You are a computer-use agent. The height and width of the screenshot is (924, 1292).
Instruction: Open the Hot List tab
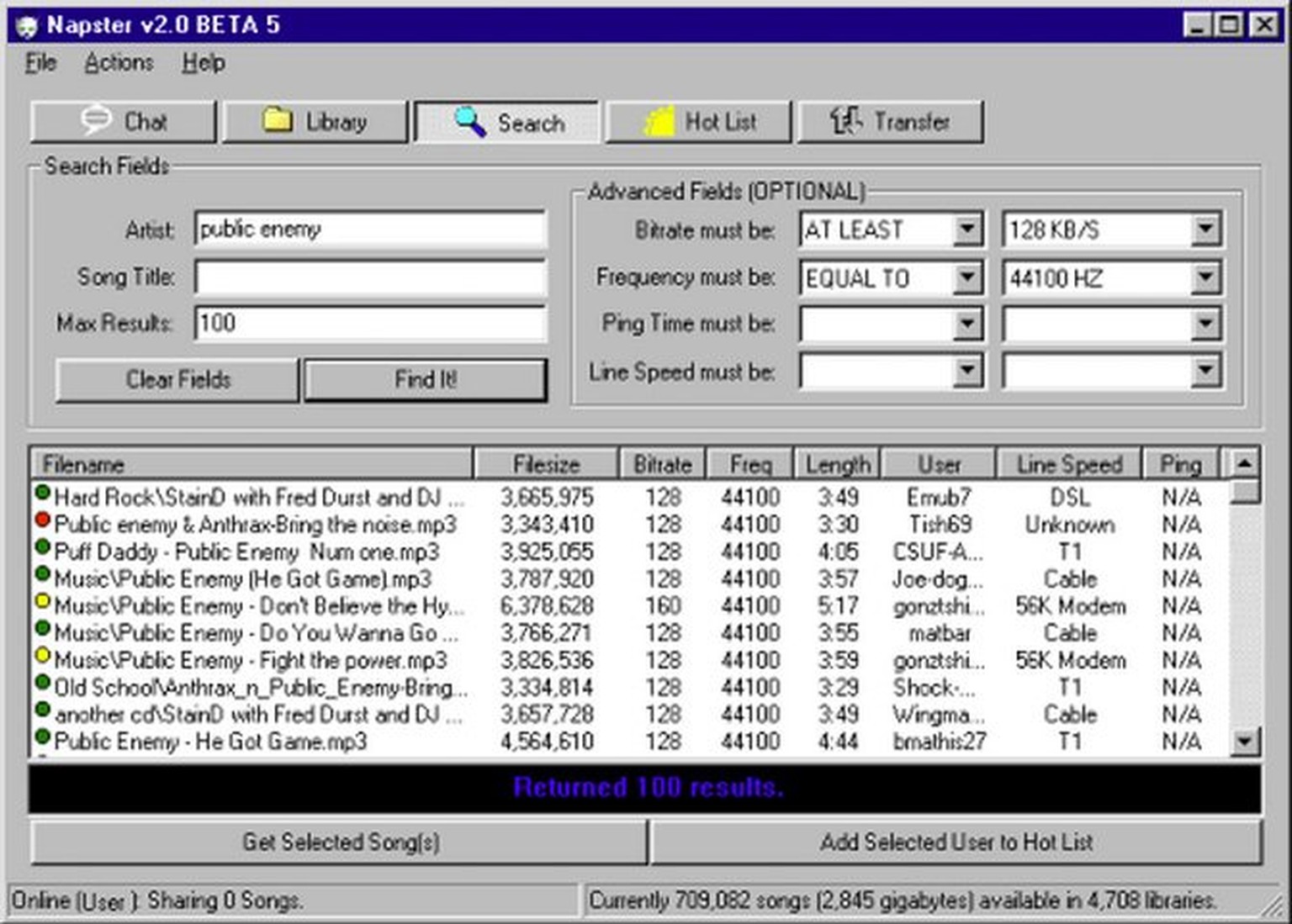(x=699, y=122)
